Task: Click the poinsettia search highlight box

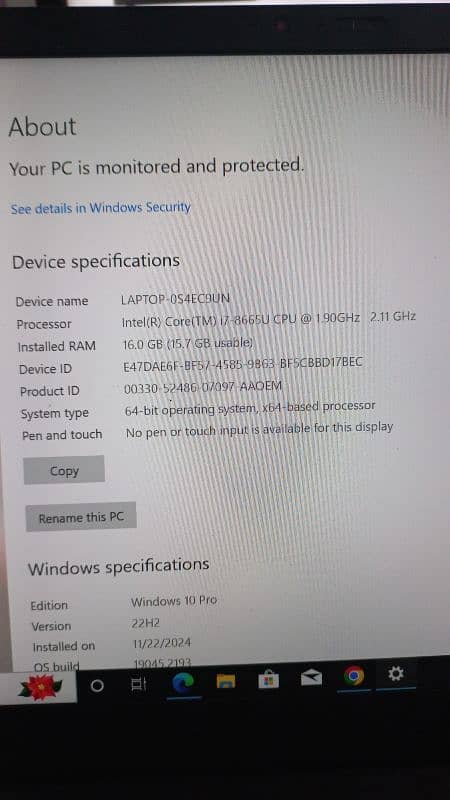Action: [39, 688]
